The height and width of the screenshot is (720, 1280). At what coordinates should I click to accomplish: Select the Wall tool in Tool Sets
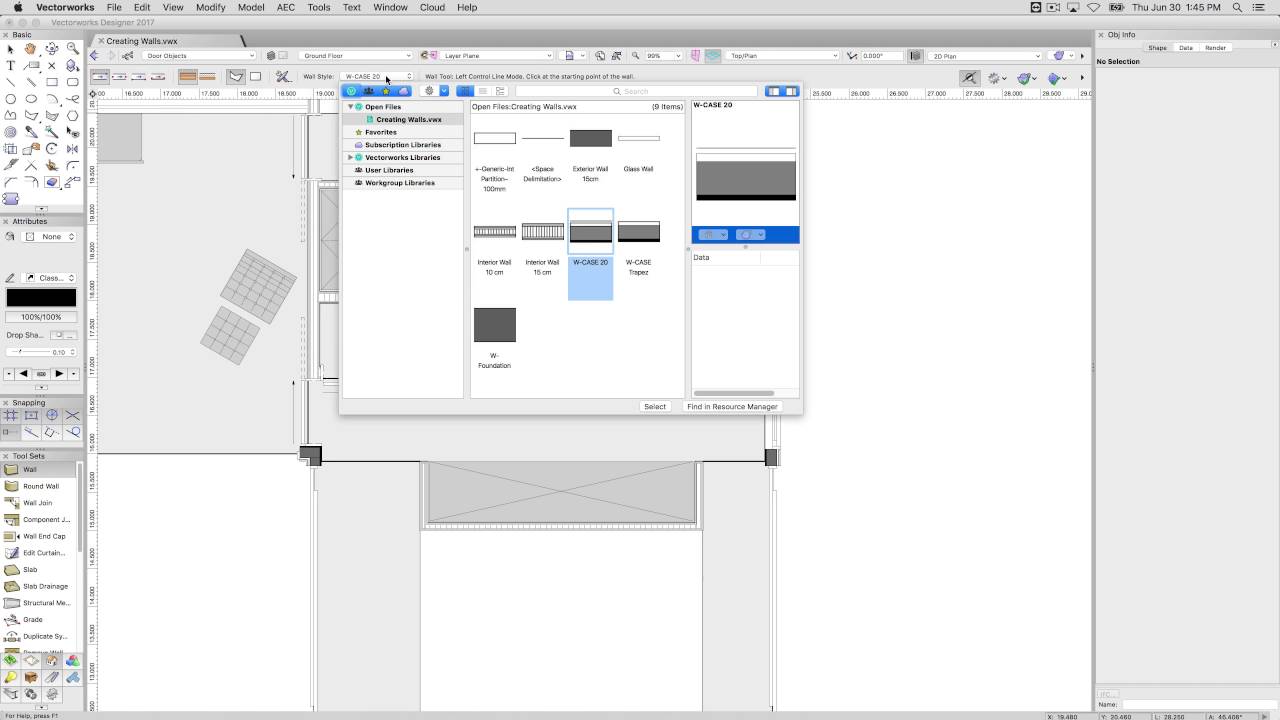(40, 469)
